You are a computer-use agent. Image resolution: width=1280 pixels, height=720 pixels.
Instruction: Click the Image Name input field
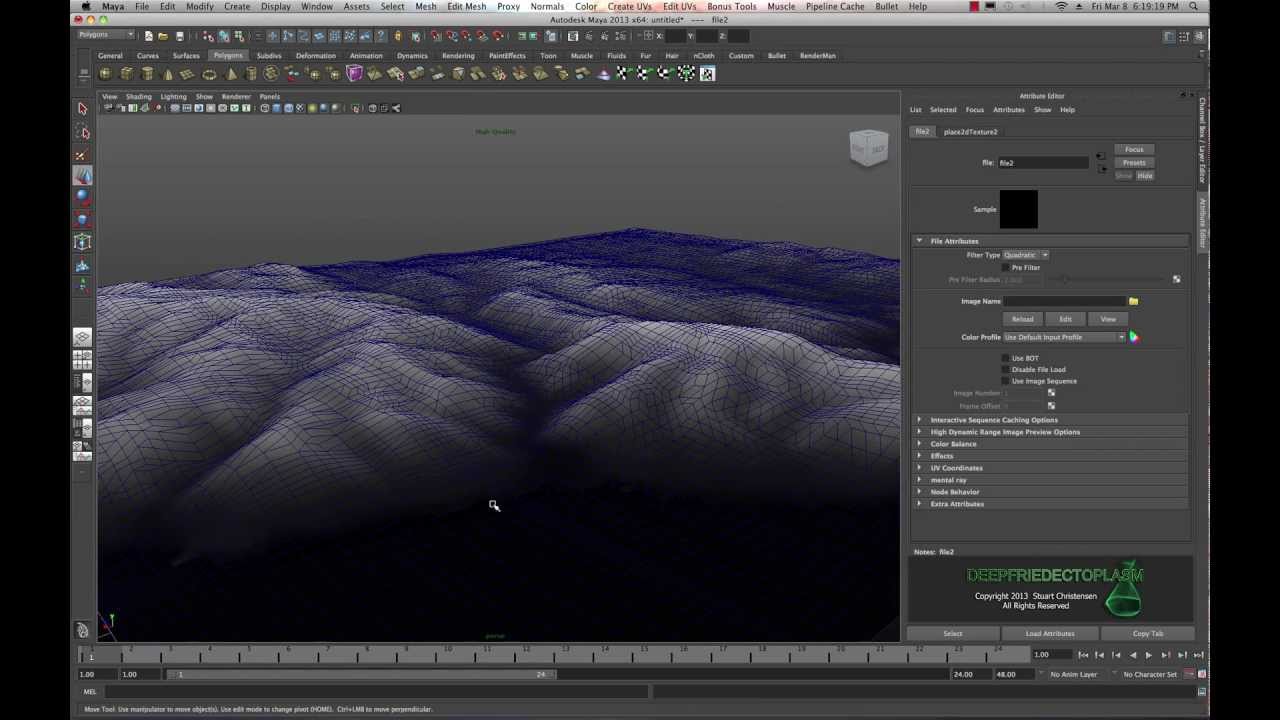click(x=1065, y=301)
